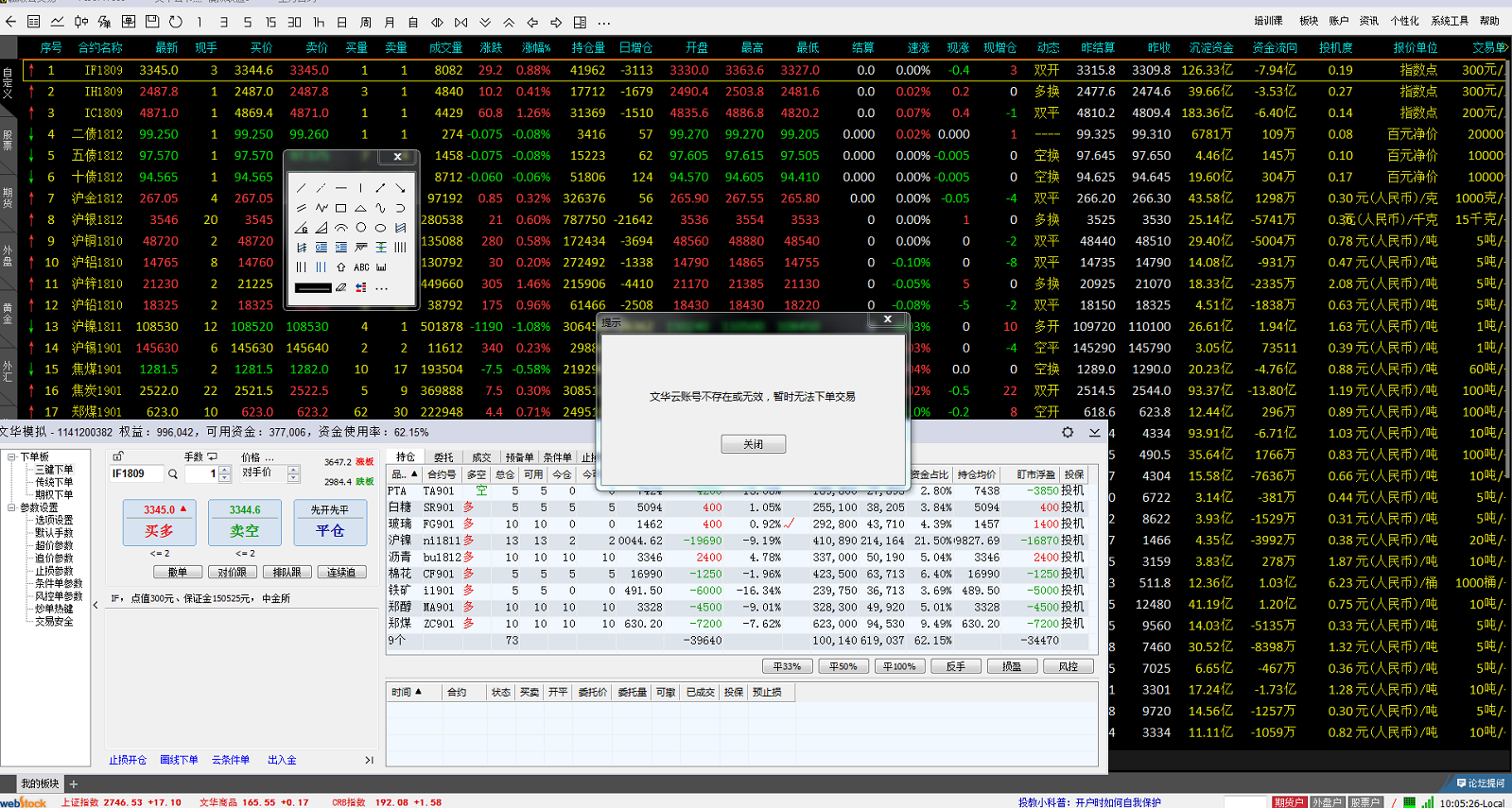This screenshot has height=808, width=1512.
Task: Click the black line style swatch
Action: [312, 287]
